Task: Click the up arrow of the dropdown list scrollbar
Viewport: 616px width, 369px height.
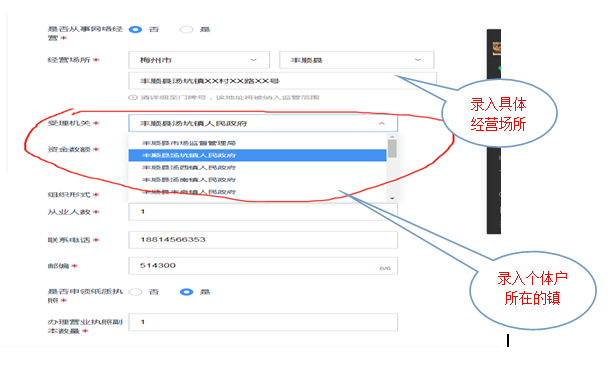Action: [x=392, y=137]
